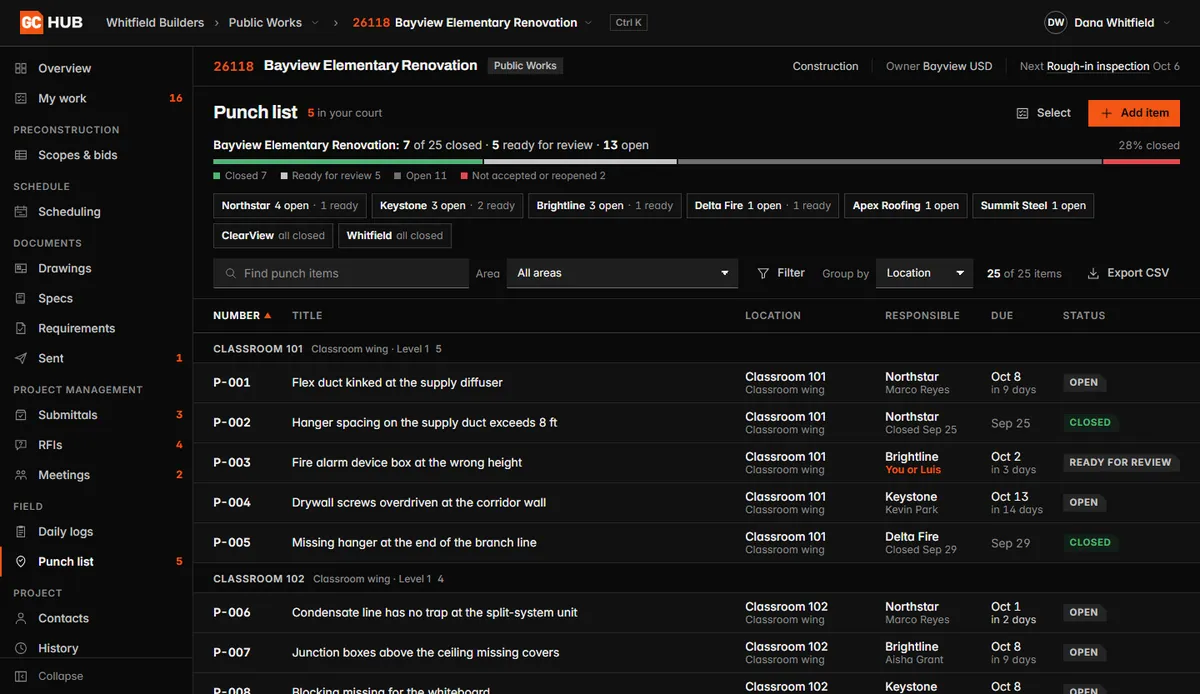Open the Rough-in inspection link
The image size is (1200, 694).
(x=1098, y=66)
